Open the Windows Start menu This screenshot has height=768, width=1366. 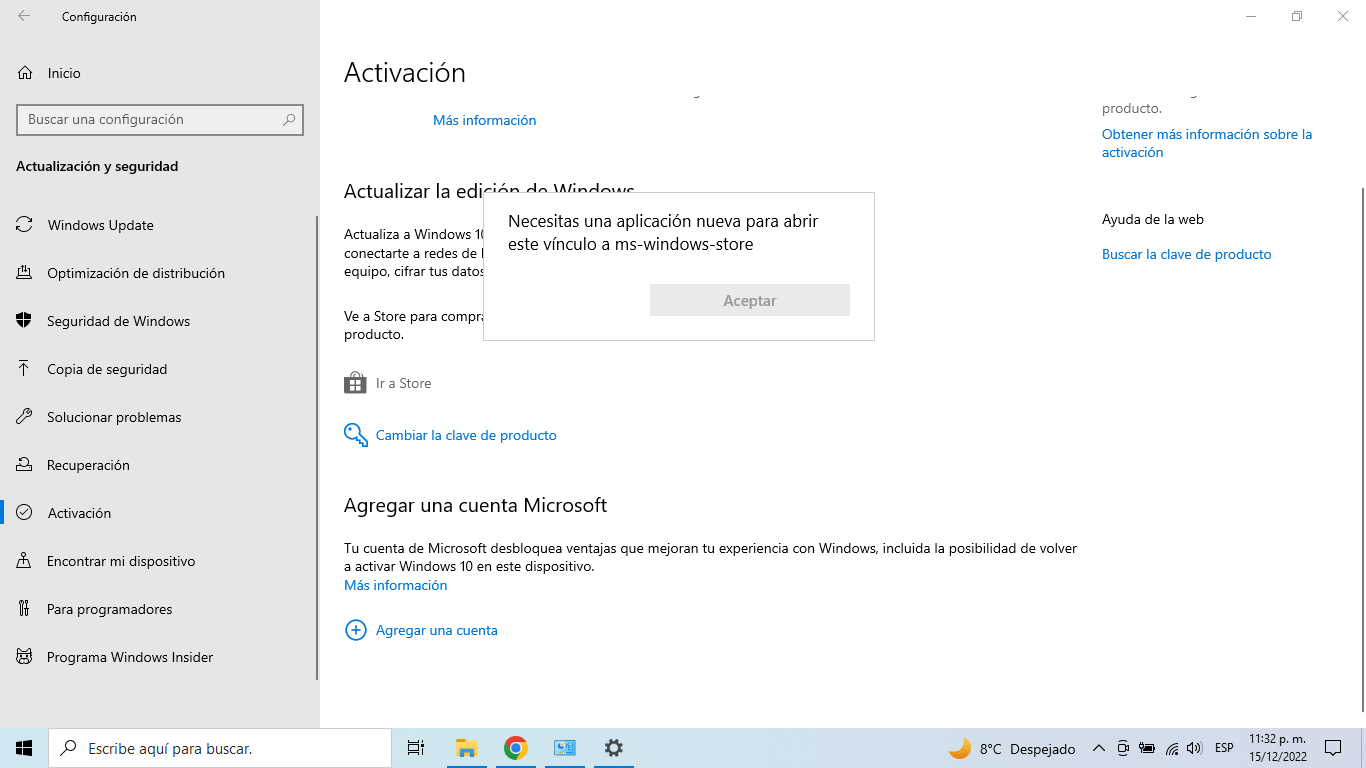click(24, 748)
